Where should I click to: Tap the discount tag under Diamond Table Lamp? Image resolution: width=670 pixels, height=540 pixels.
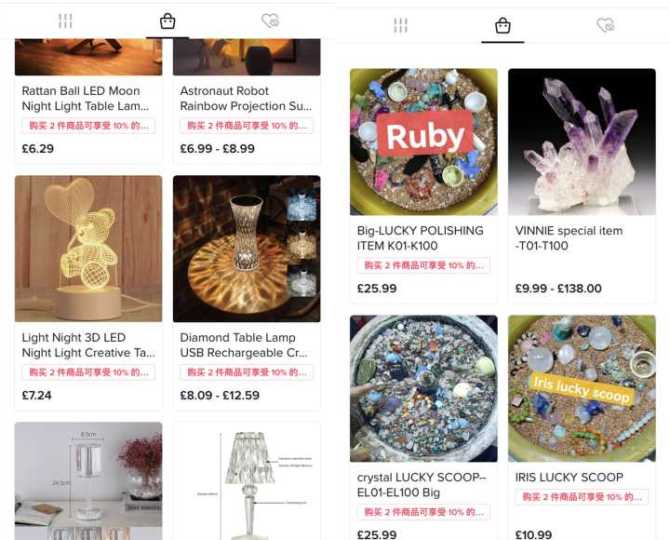click(247, 372)
